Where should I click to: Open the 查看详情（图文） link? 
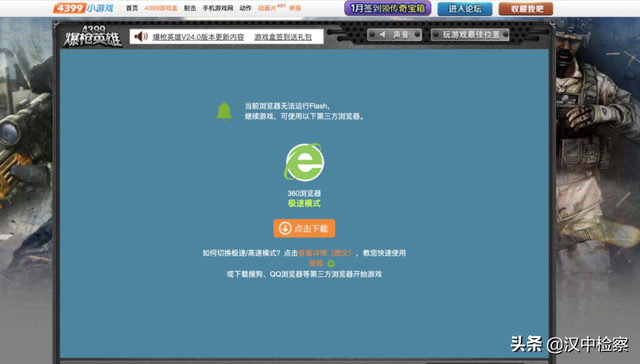325,253
